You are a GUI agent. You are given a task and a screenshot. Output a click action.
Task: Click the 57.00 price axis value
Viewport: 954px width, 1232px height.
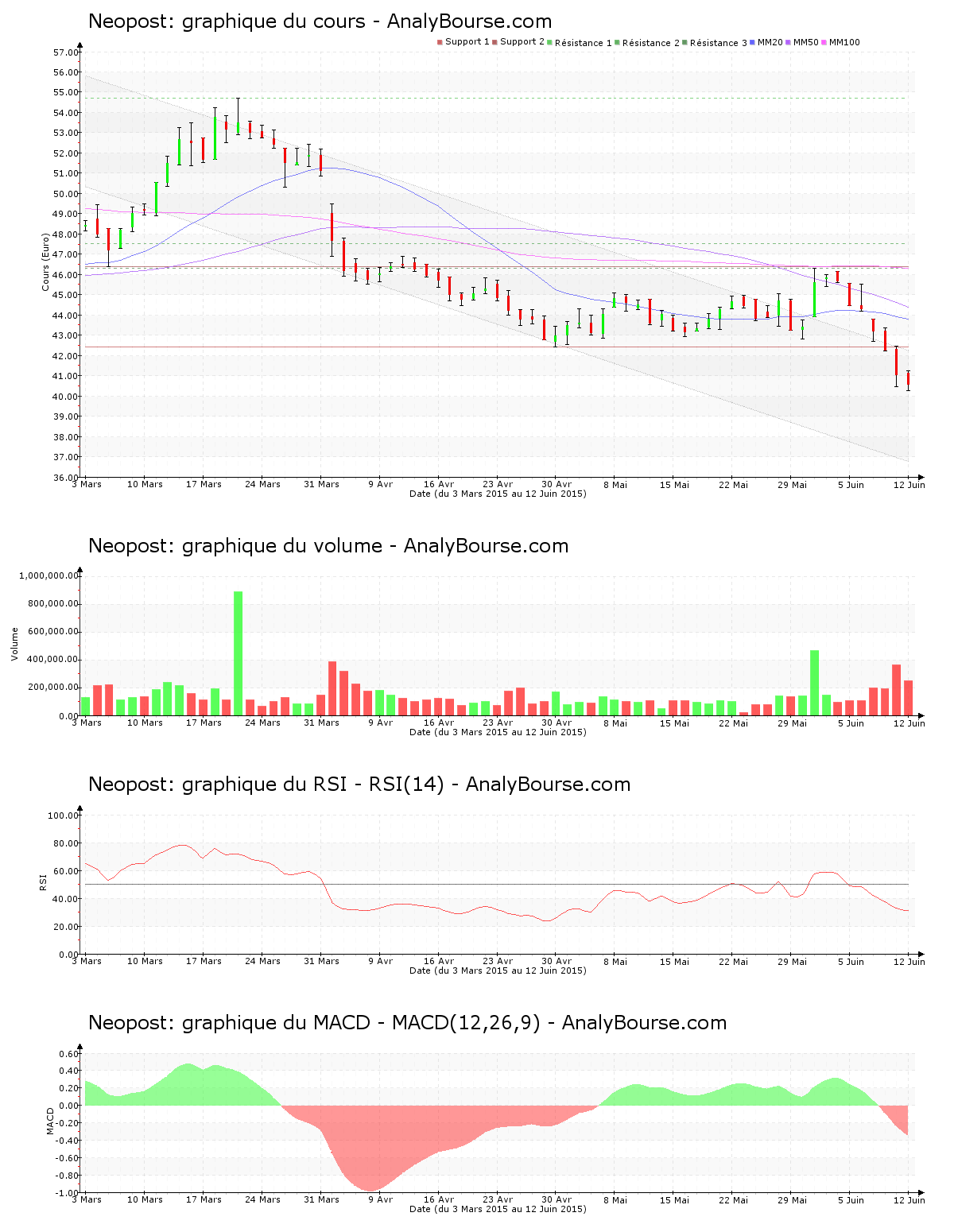pos(65,52)
